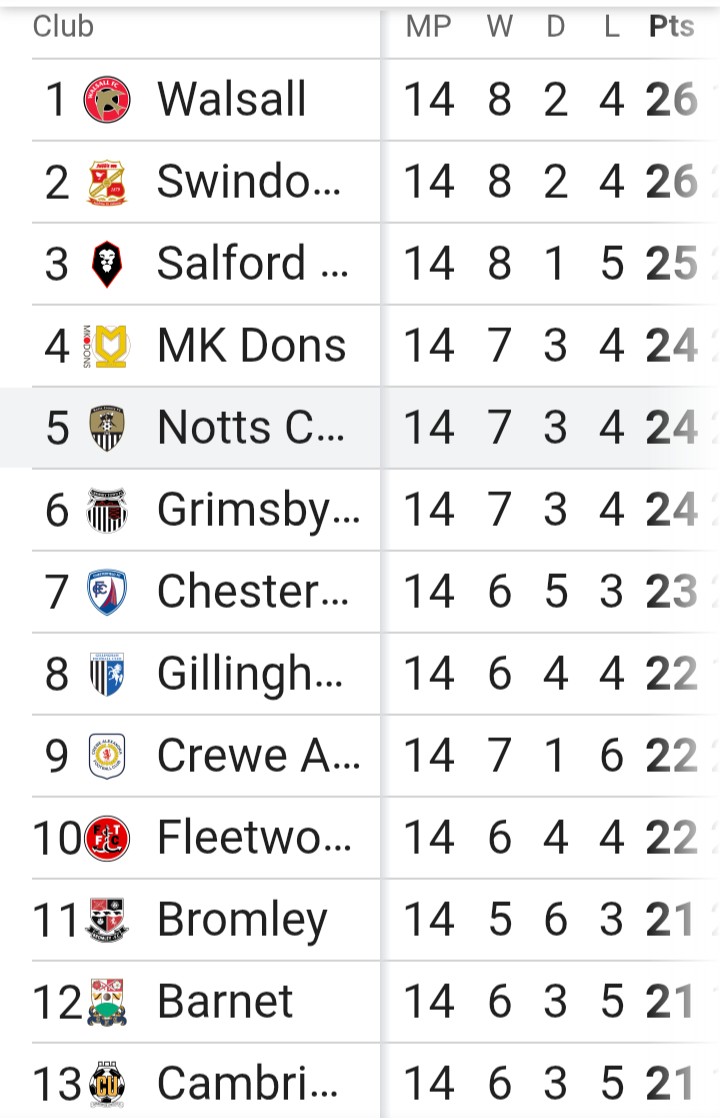Open the Barnet club name link
The height and width of the screenshot is (1118, 720).
[225, 1002]
